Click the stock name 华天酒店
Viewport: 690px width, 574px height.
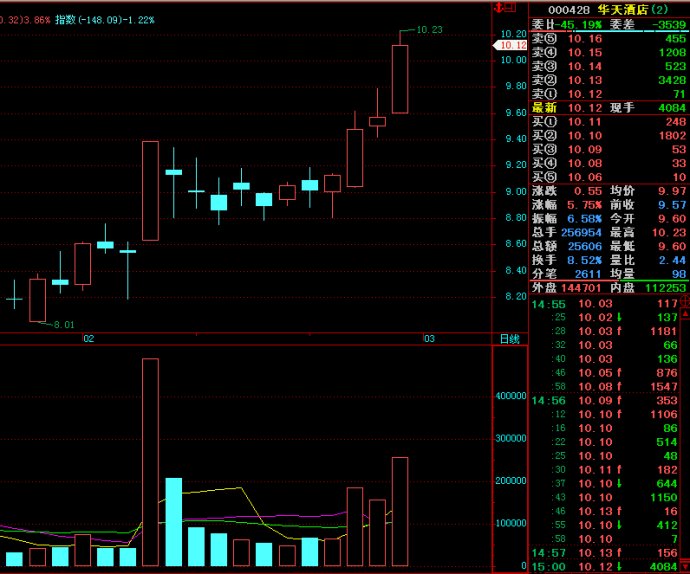pyautogui.click(x=622, y=10)
